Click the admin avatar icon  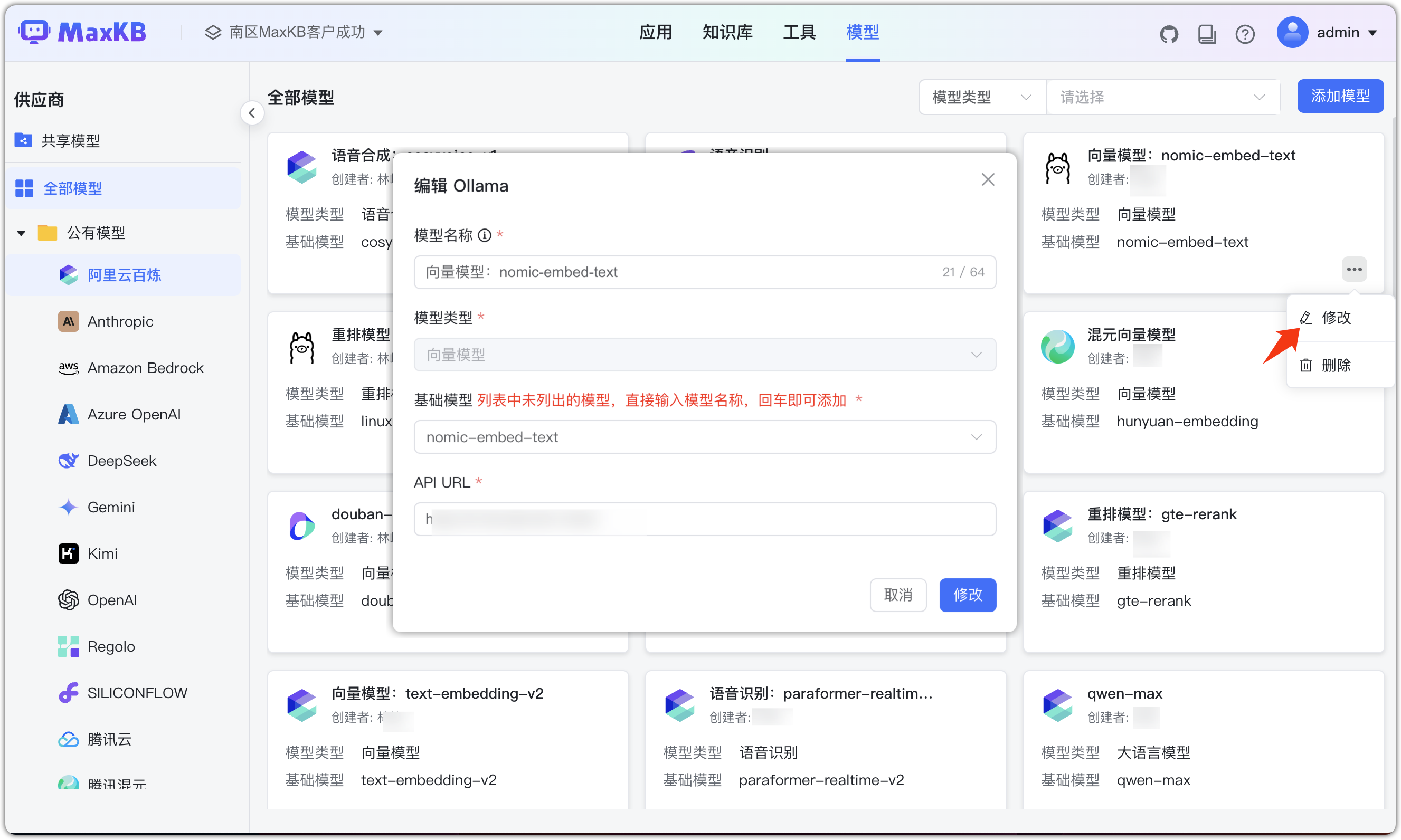point(1292,32)
